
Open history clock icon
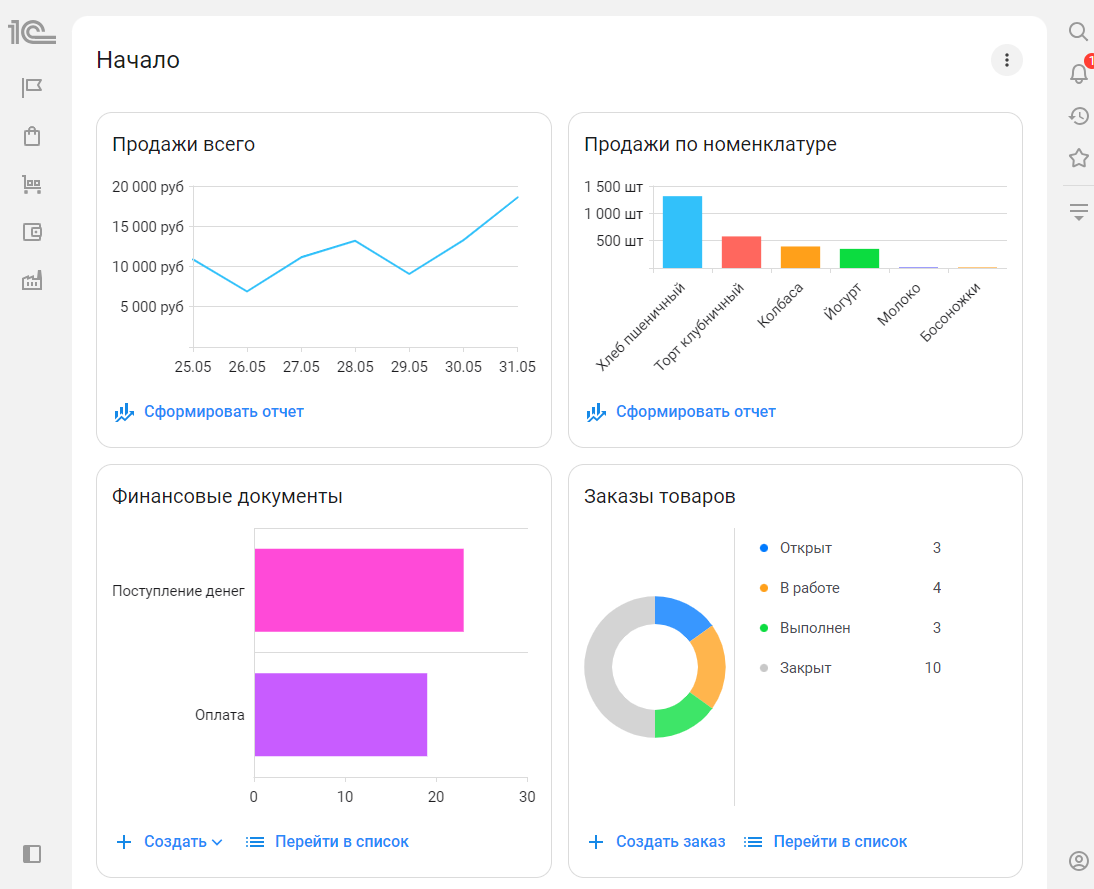(x=1079, y=116)
